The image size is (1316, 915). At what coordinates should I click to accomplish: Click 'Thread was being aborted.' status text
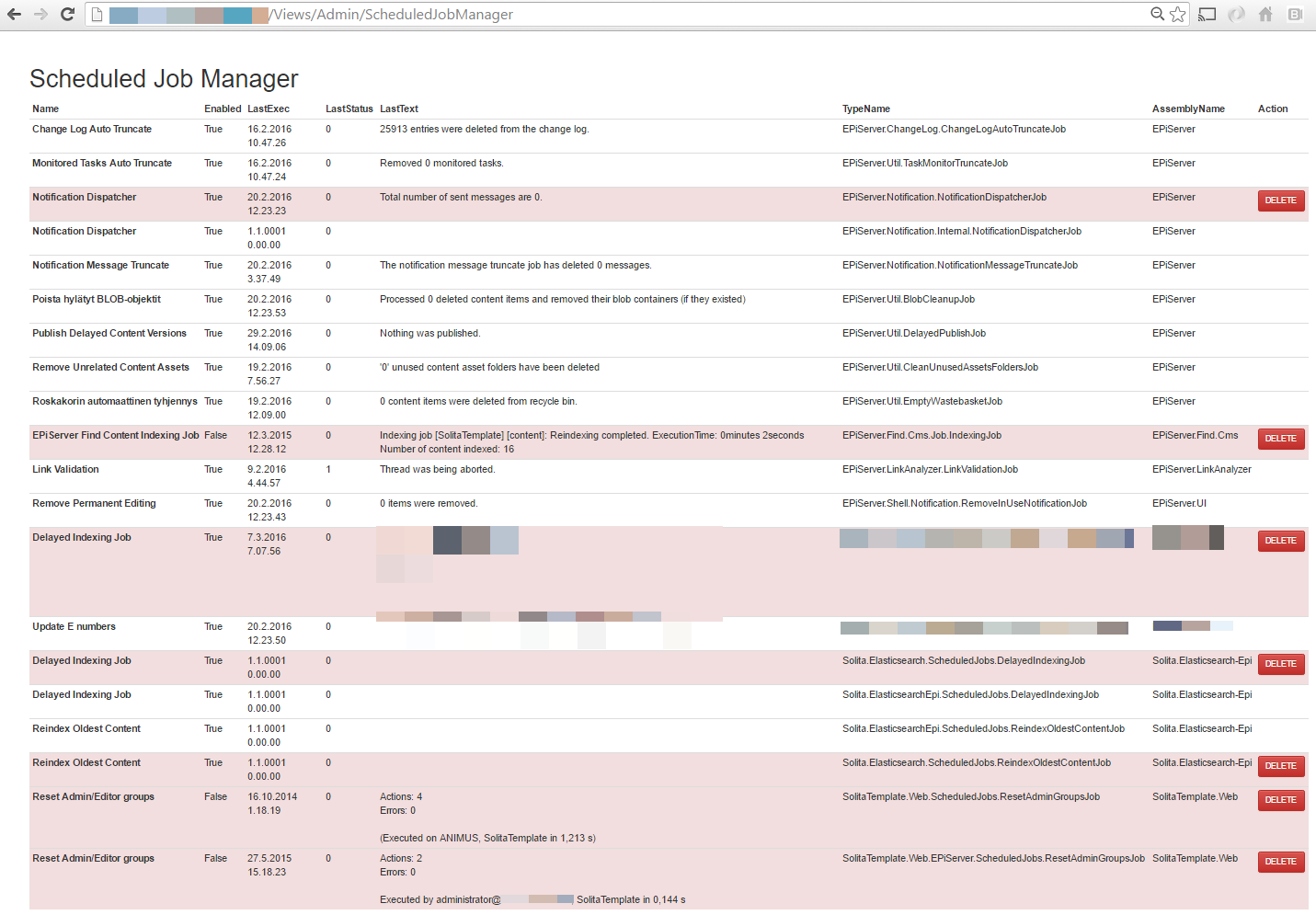(x=438, y=469)
